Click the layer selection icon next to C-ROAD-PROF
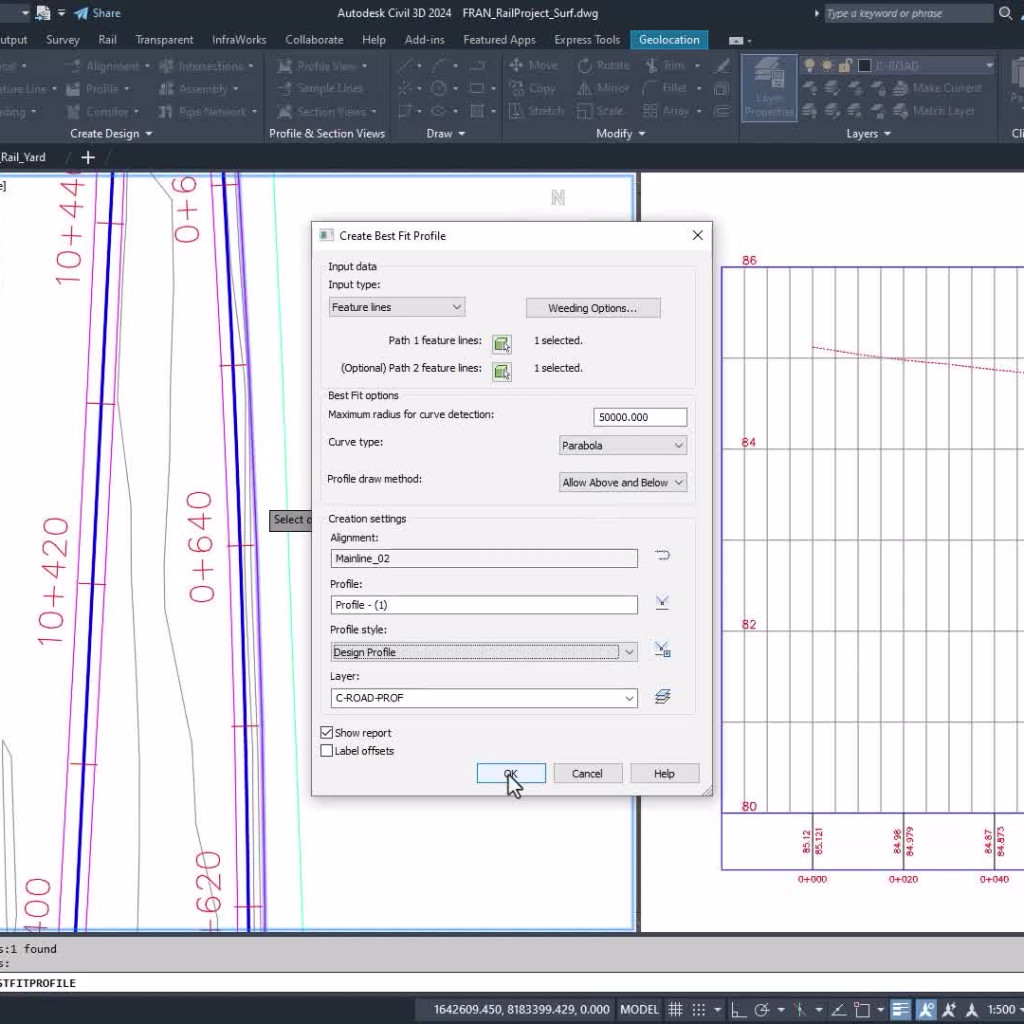The image size is (1024, 1024). (x=663, y=697)
